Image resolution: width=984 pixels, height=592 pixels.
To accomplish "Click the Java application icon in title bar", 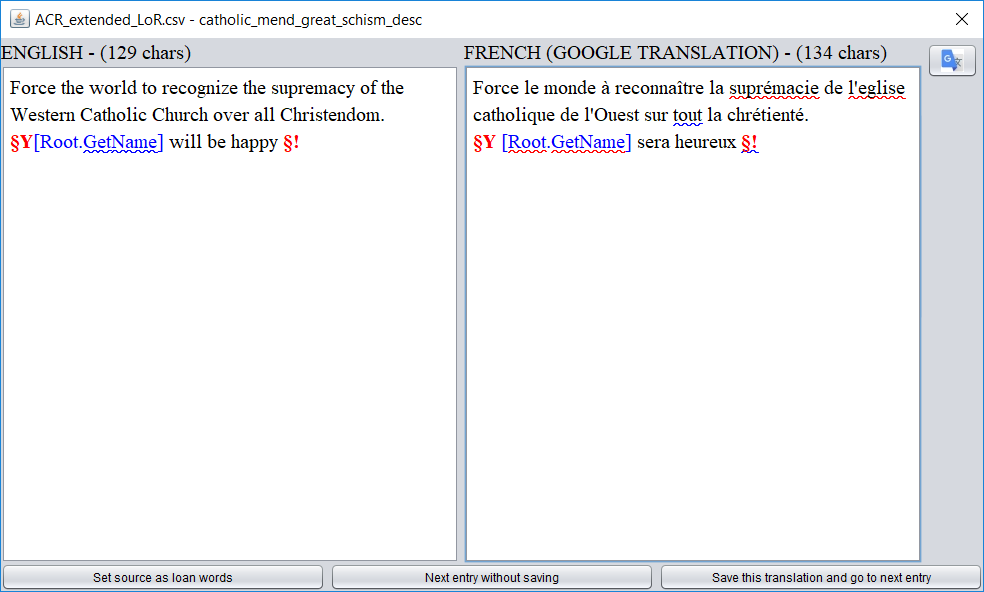I will point(19,19).
